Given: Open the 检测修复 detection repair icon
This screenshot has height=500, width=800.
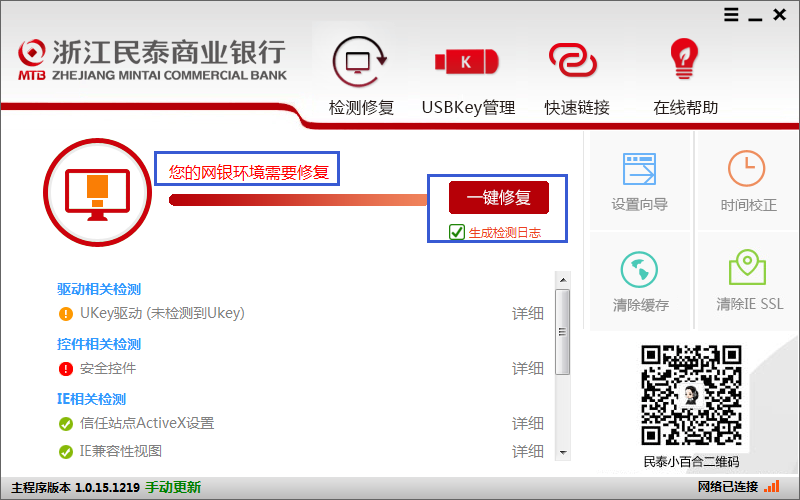Looking at the screenshot, I should click(360, 61).
